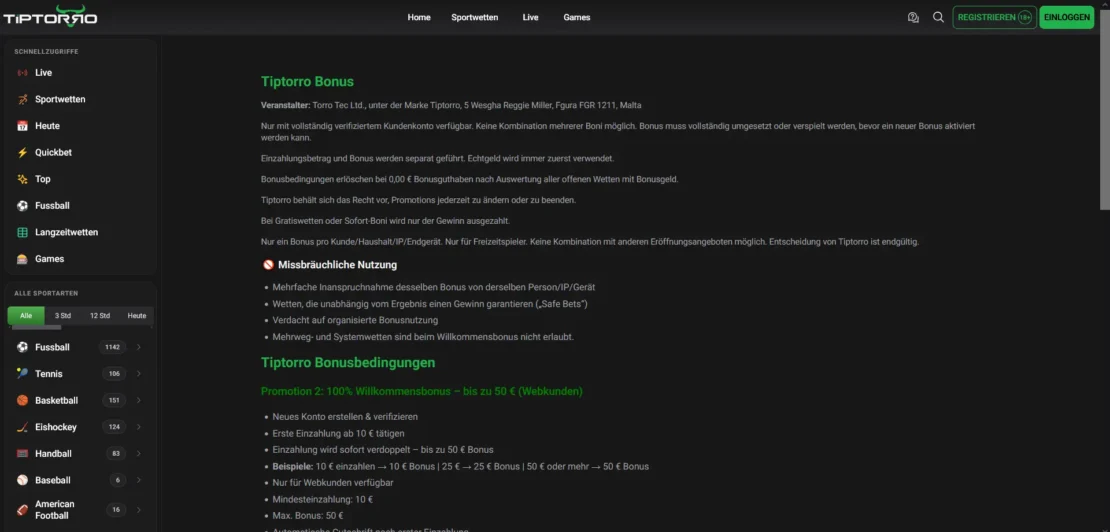Viewport: 1110px width, 532px height.
Task: Click the 106 count badge for Tennis
Action: (x=114, y=374)
